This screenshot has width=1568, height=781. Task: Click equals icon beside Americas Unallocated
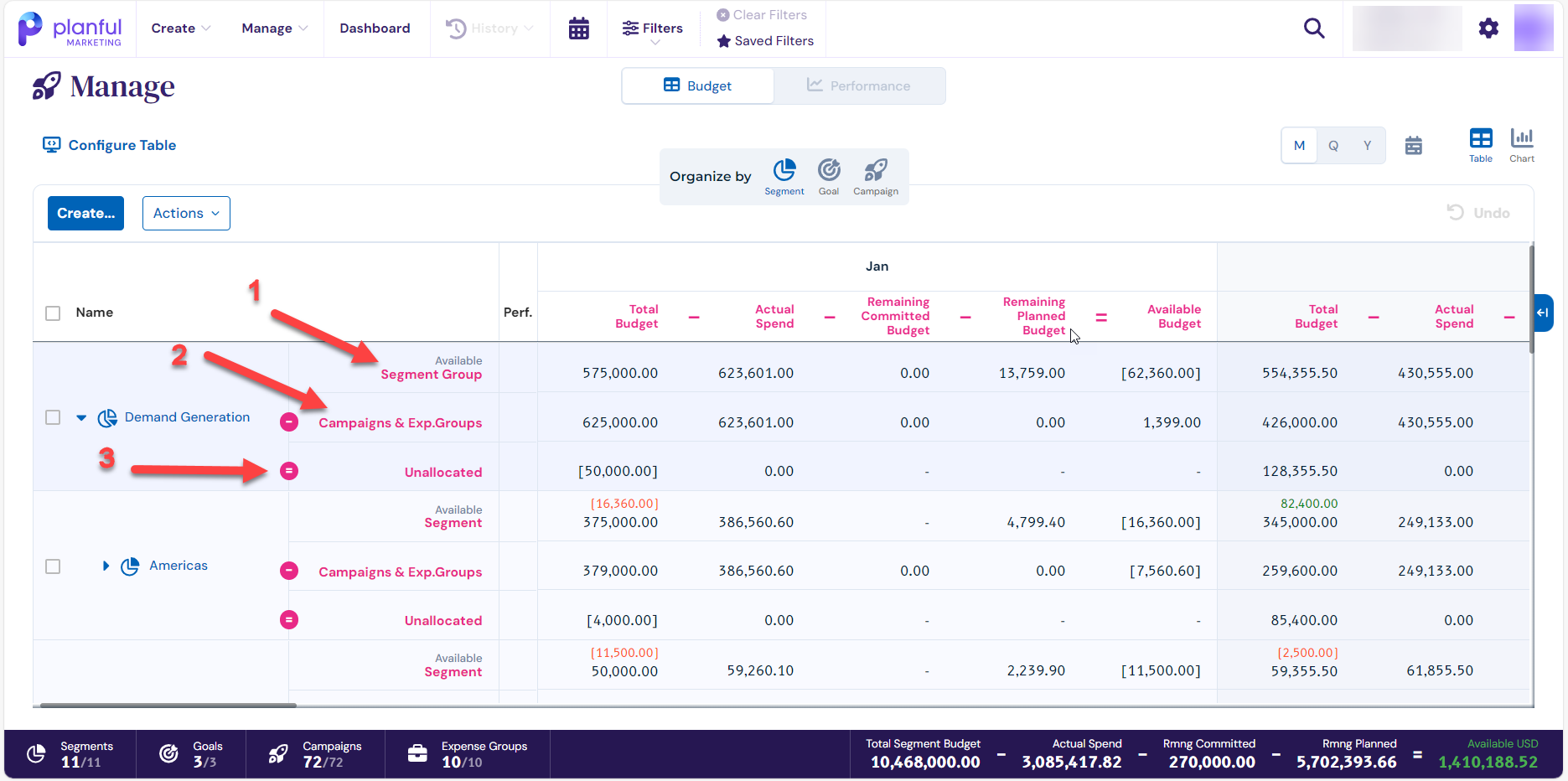tap(289, 620)
